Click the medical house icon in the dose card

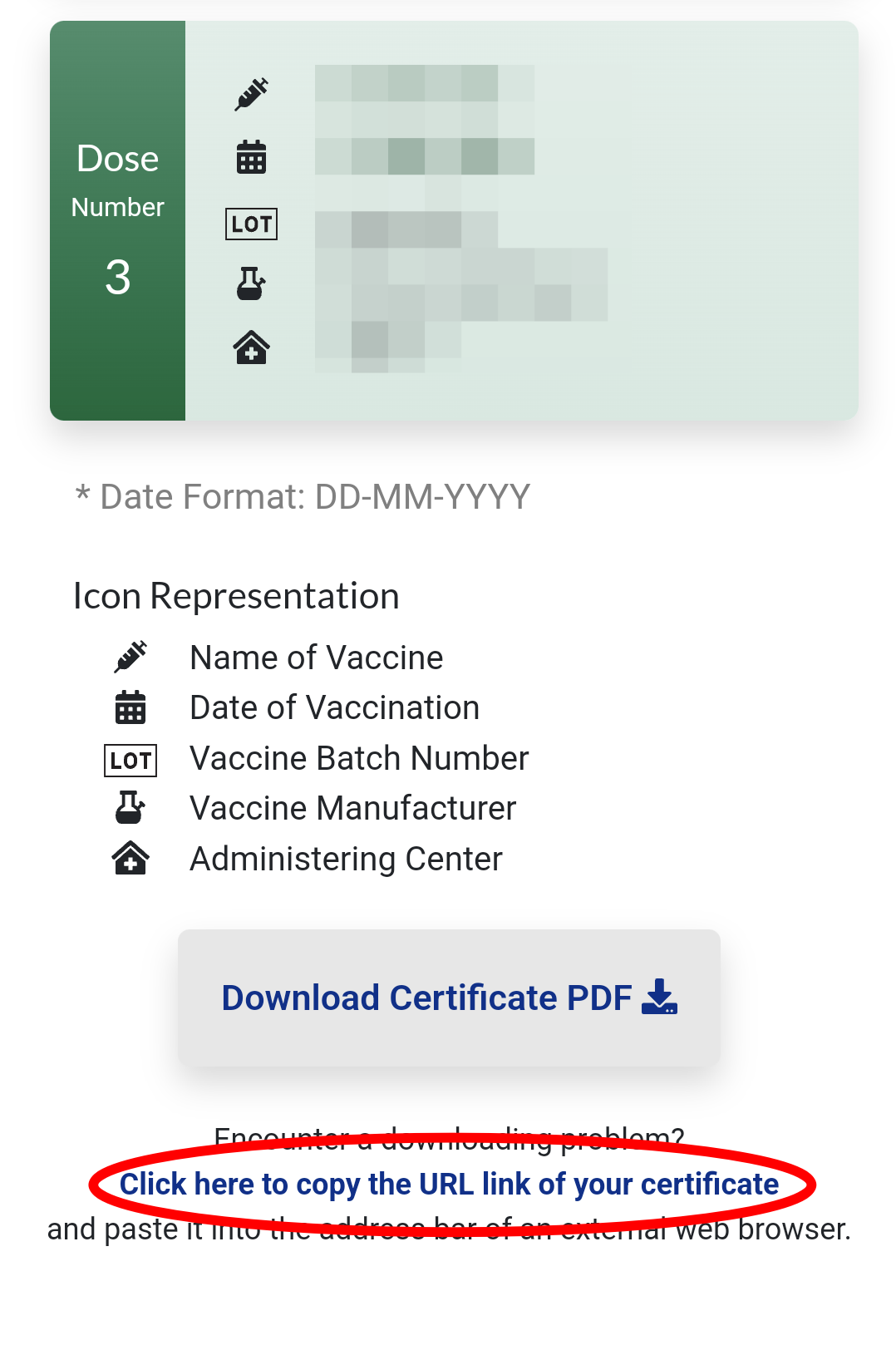(x=251, y=347)
